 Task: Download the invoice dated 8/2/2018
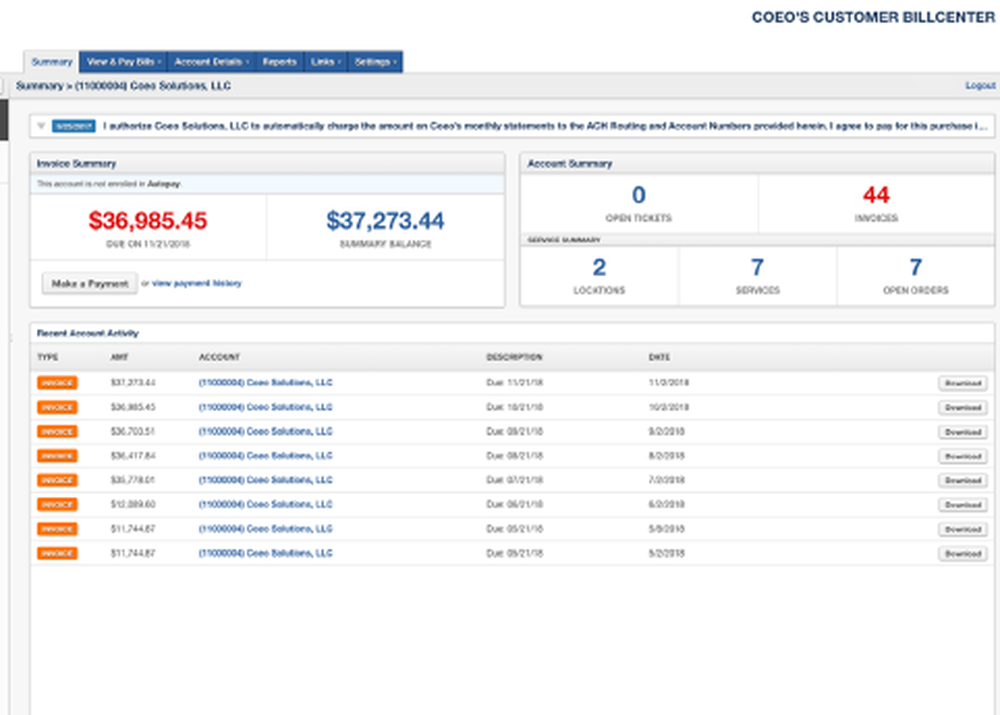pos(962,456)
